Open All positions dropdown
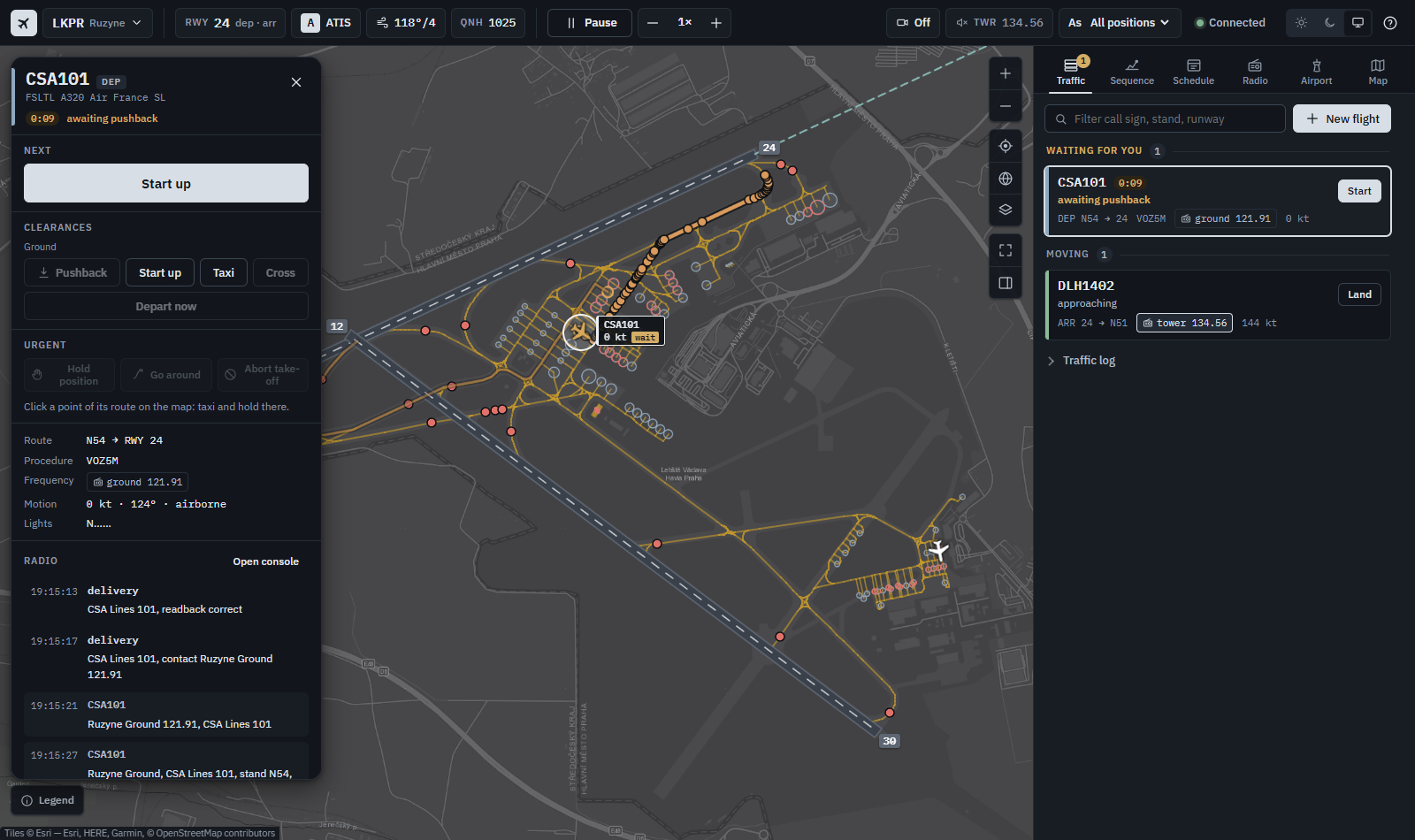The image size is (1415, 840). click(x=1118, y=23)
